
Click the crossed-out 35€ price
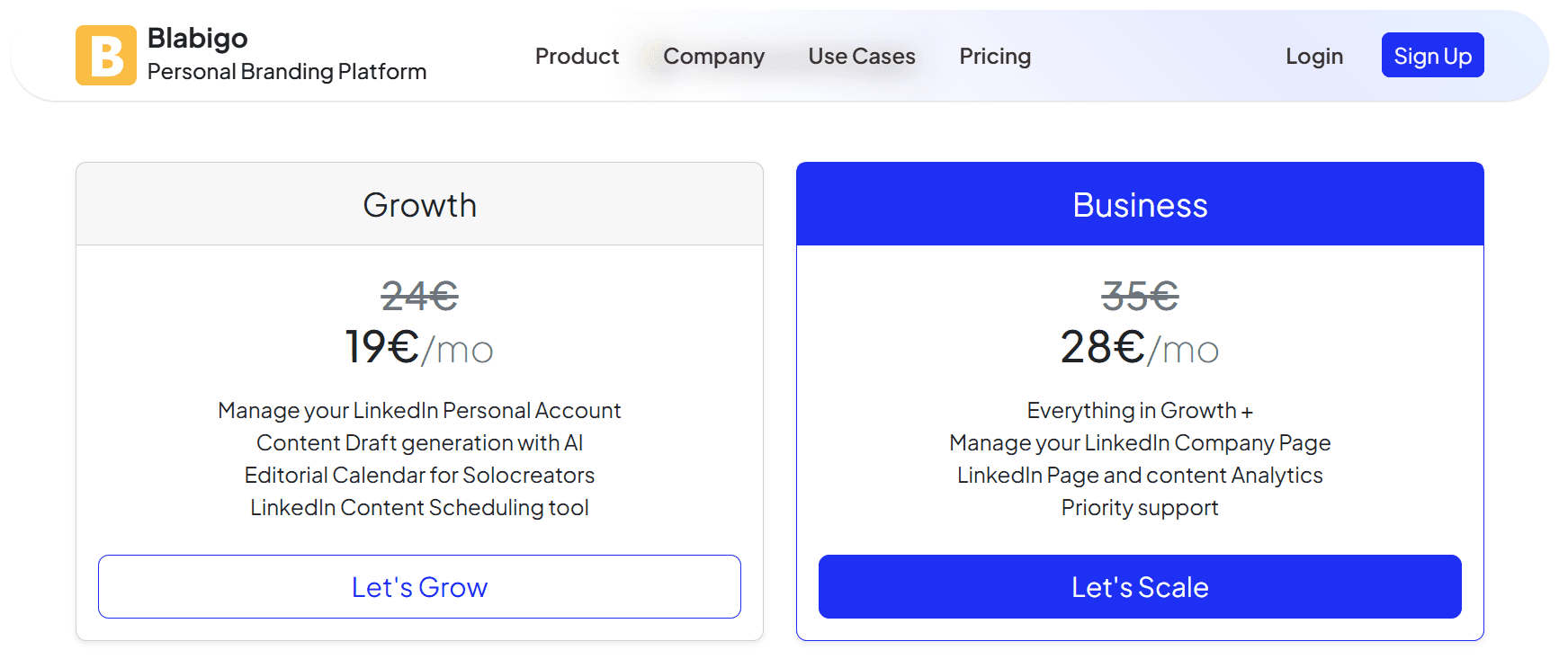(1139, 296)
